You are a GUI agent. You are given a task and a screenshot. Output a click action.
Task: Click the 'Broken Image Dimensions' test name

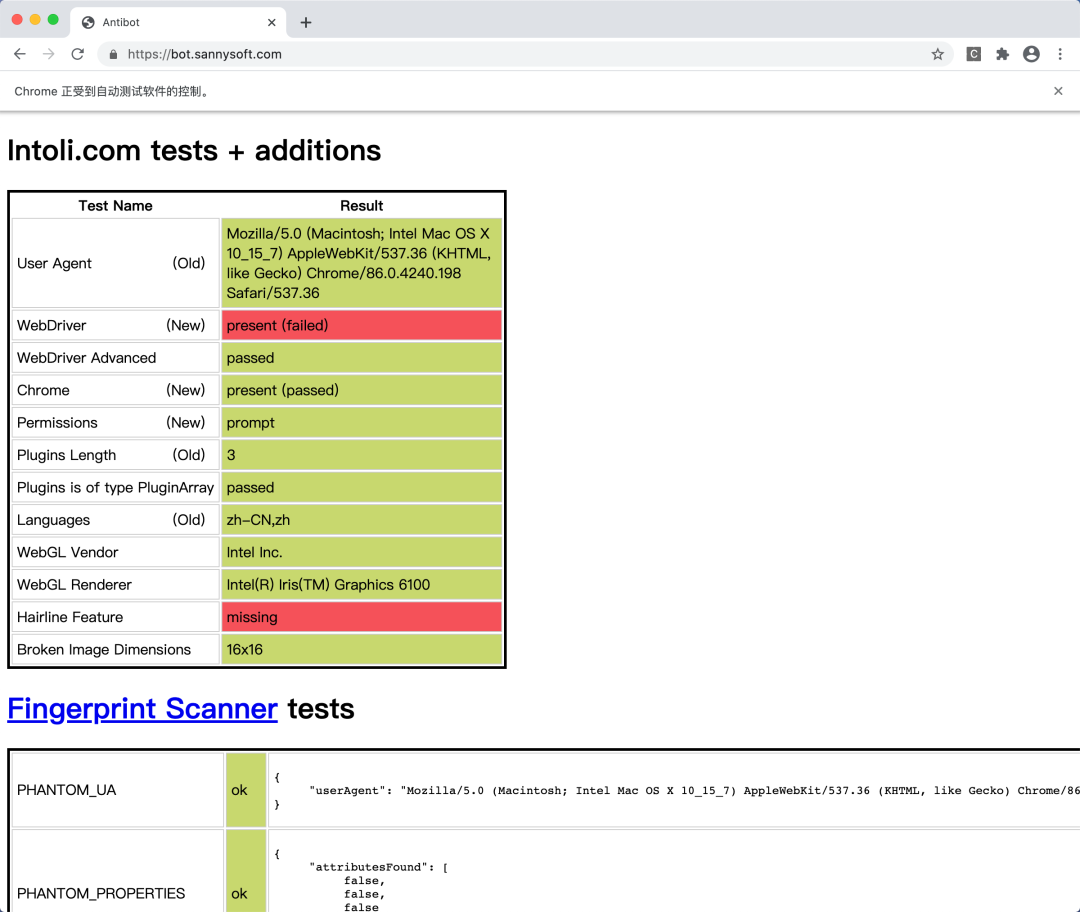[116, 649]
